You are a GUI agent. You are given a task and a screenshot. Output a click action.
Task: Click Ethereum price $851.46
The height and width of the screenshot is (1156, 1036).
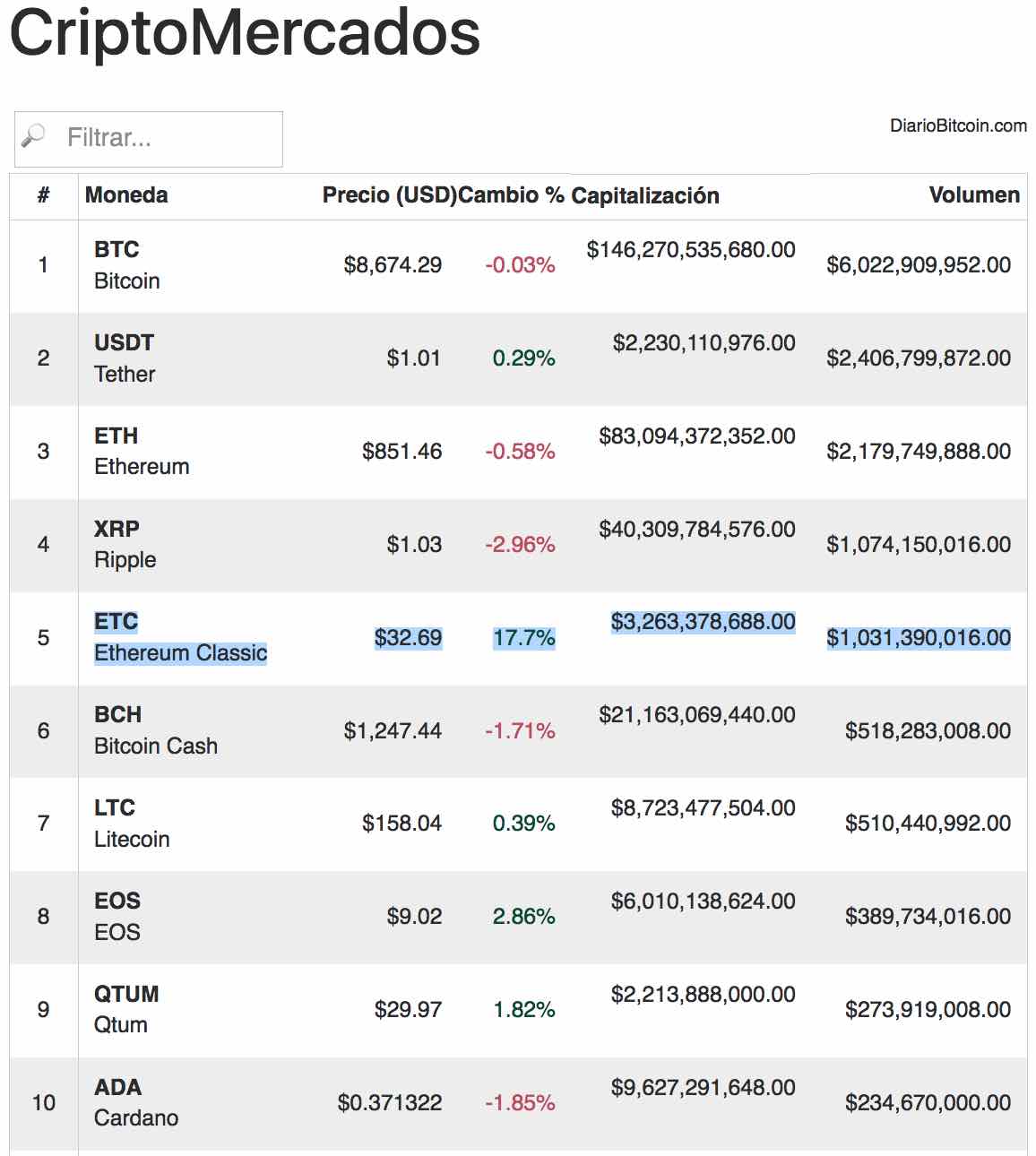pyautogui.click(x=401, y=452)
